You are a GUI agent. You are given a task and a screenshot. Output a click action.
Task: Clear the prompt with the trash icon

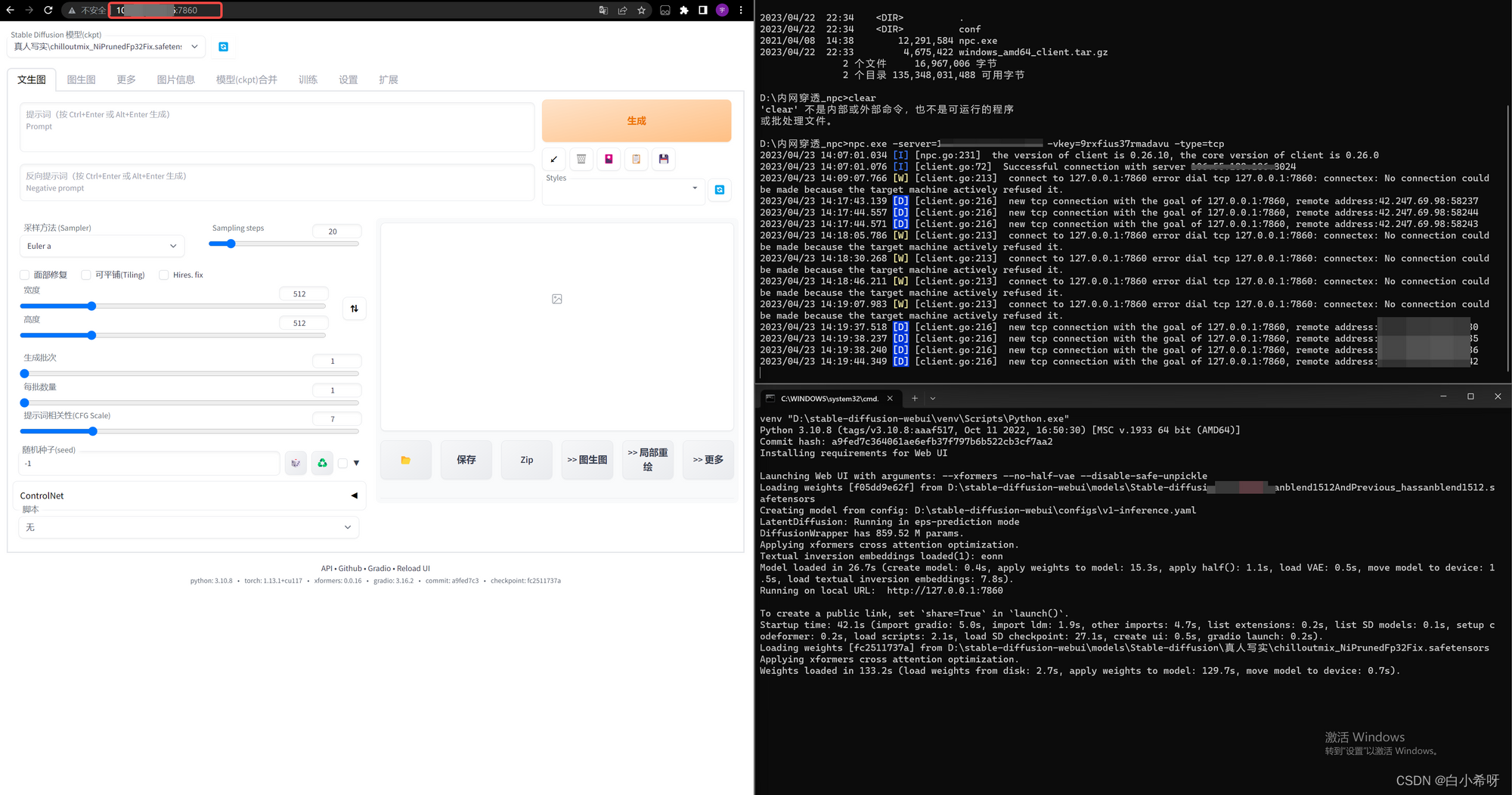[581, 159]
